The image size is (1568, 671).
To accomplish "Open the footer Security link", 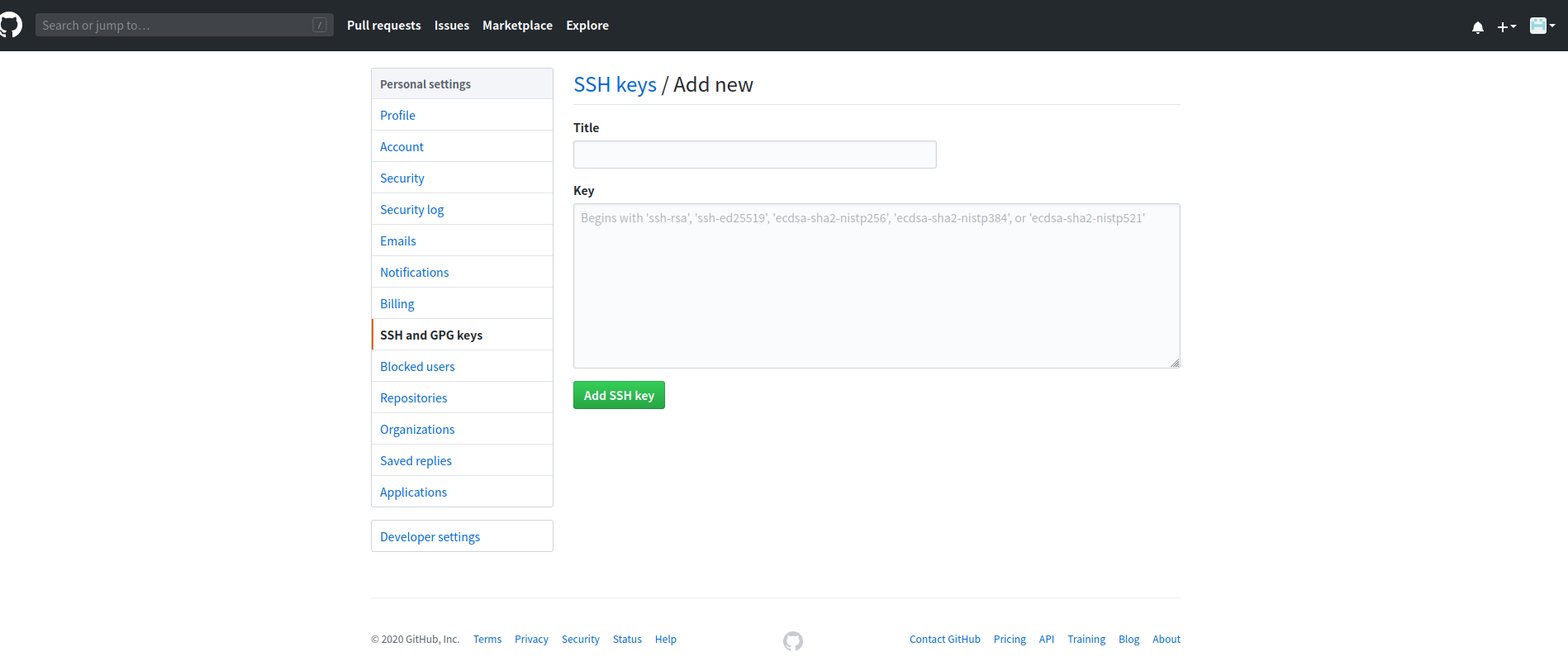I will coord(581,640).
